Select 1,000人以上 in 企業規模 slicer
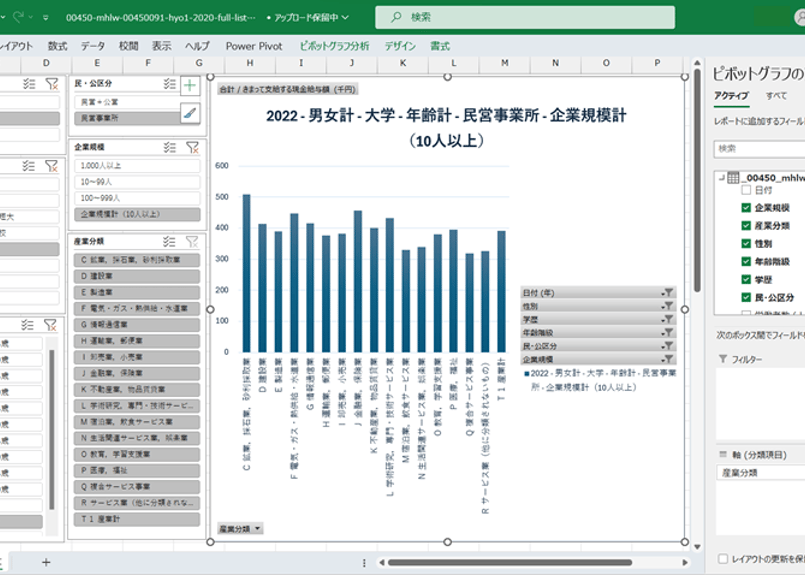The height and width of the screenshot is (575, 805). 137,166
